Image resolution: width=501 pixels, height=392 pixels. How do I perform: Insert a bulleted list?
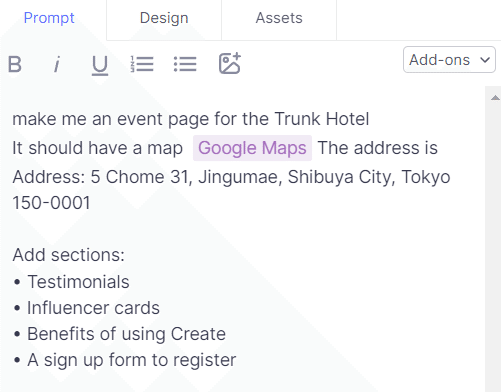click(x=185, y=64)
